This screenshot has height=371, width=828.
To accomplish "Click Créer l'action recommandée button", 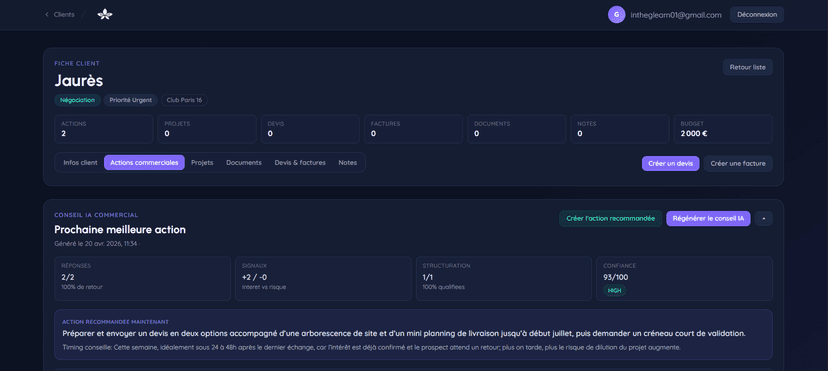I will [610, 218].
